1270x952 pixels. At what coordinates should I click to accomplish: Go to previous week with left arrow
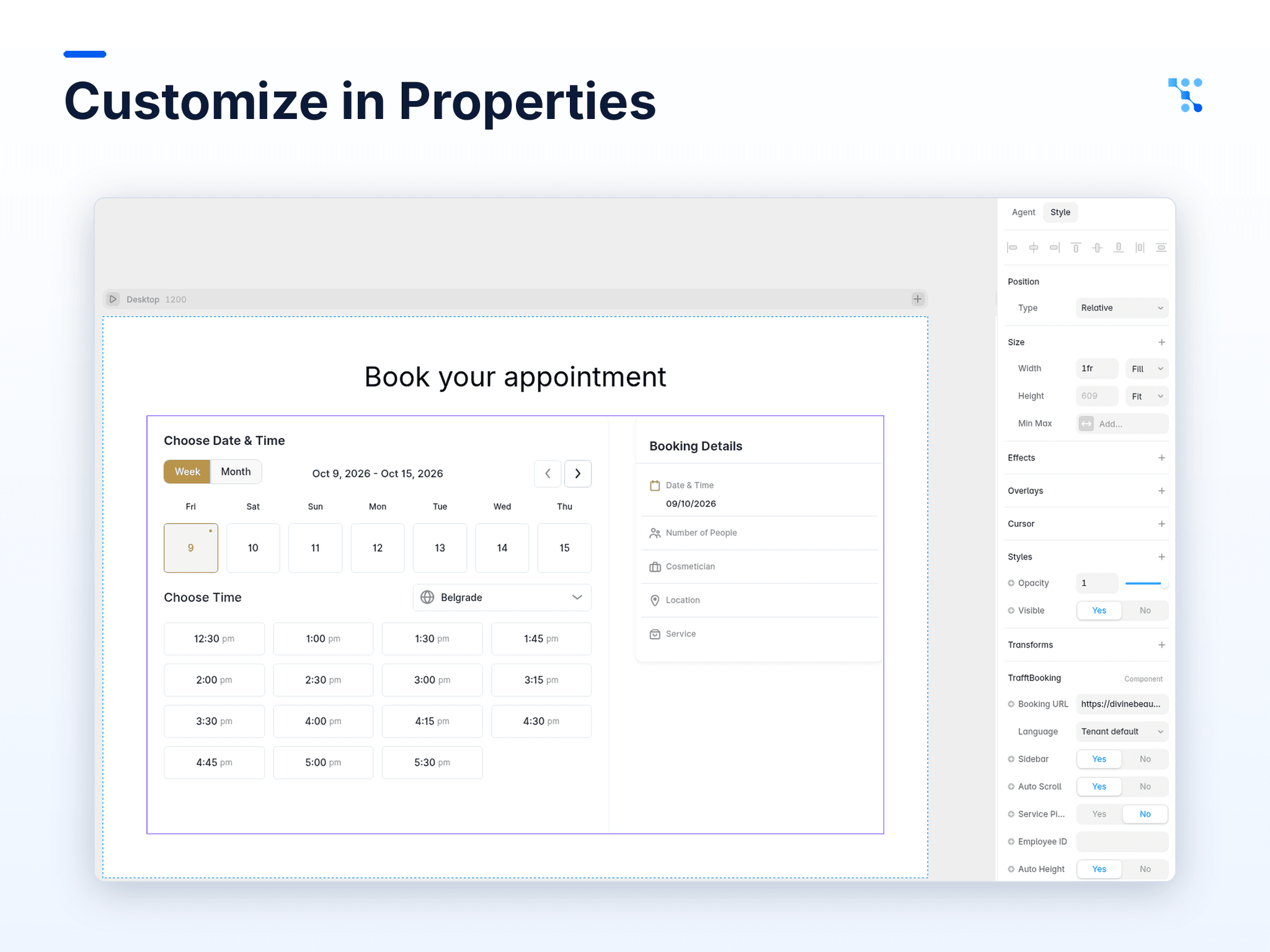(x=548, y=474)
